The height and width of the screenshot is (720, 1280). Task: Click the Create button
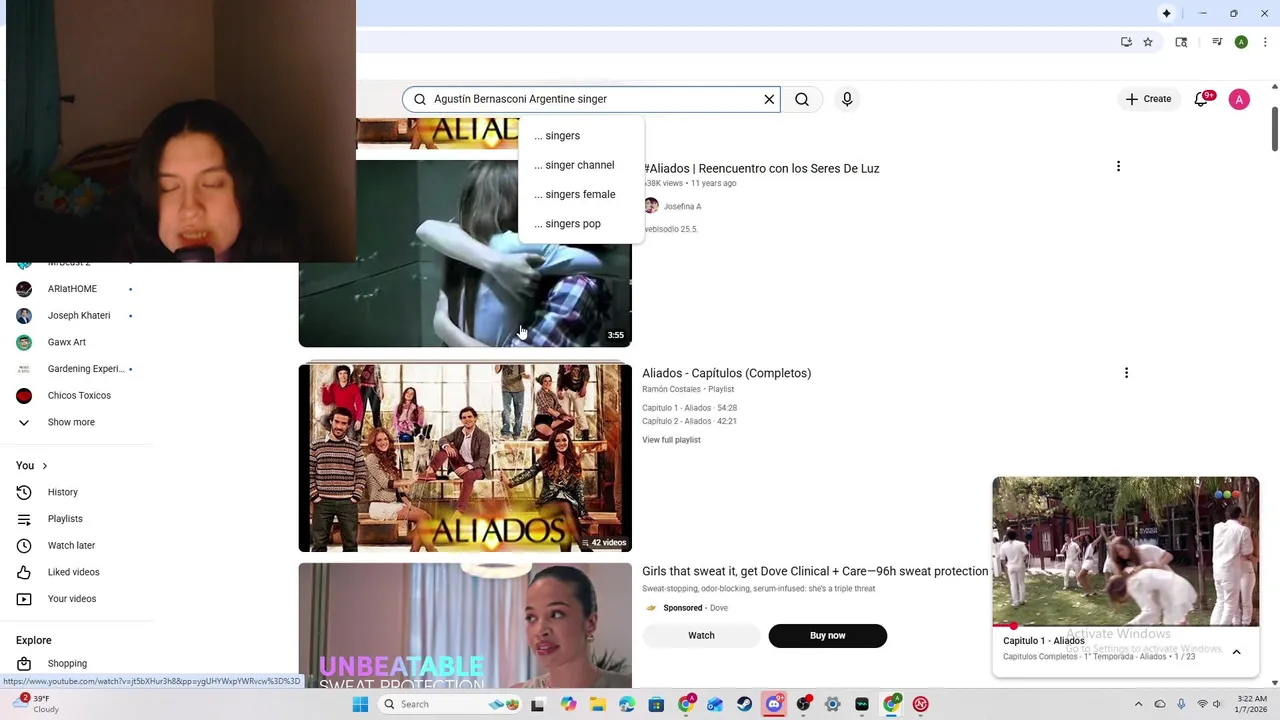pyautogui.click(x=1148, y=99)
